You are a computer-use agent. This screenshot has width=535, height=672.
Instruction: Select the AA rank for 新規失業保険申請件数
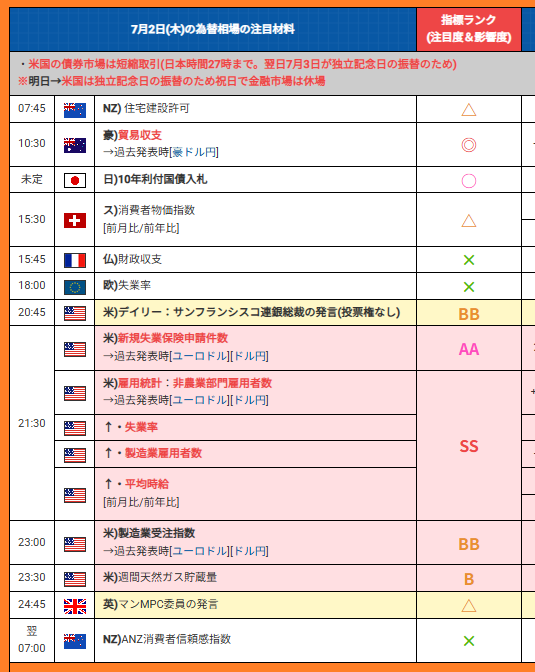click(x=469, y=349)
